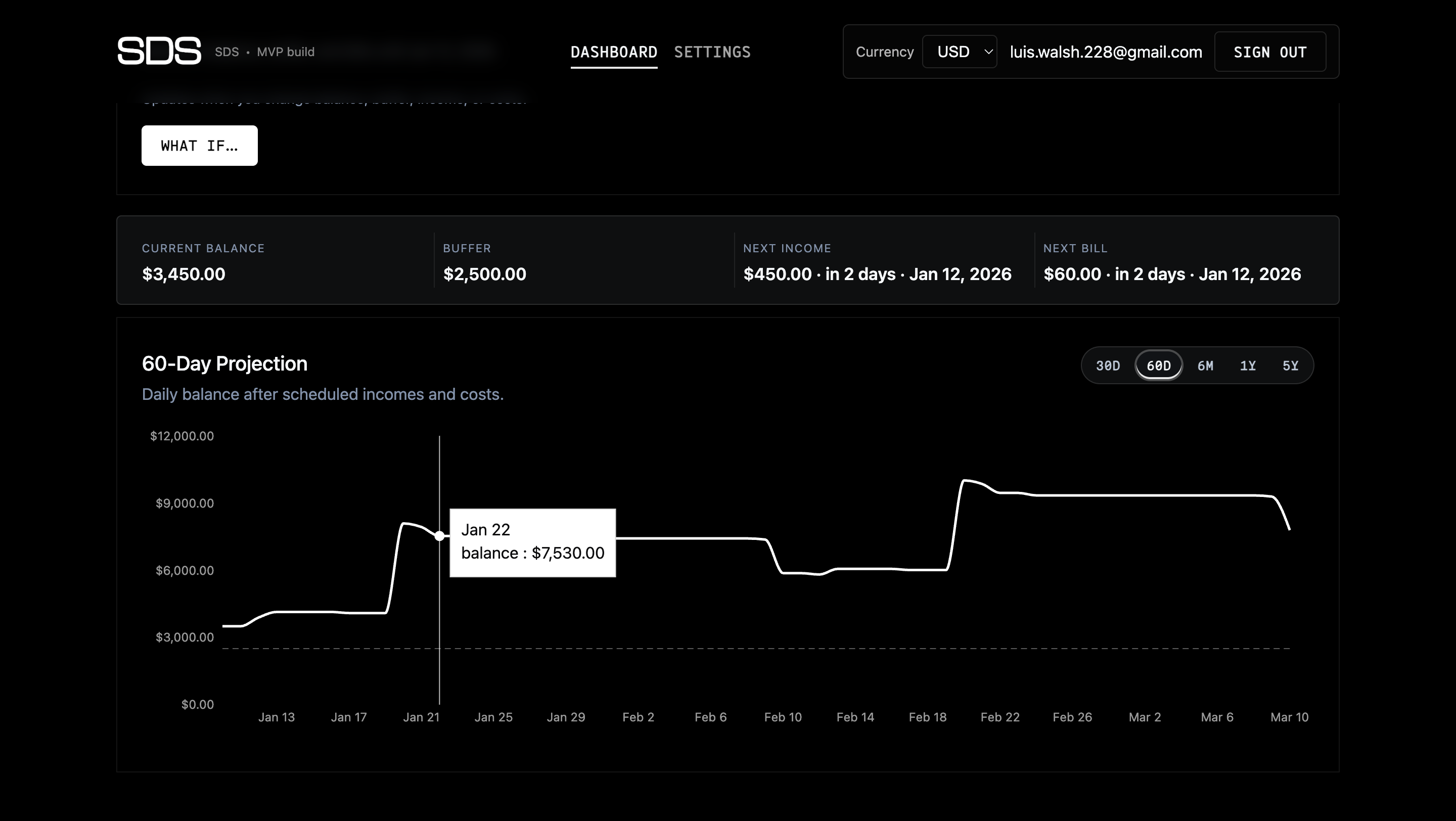Image resolution: width=1456 pixels, height=821 pixels.
Task: Click the 60-Day Projection heading
Action: click(224, 364)
